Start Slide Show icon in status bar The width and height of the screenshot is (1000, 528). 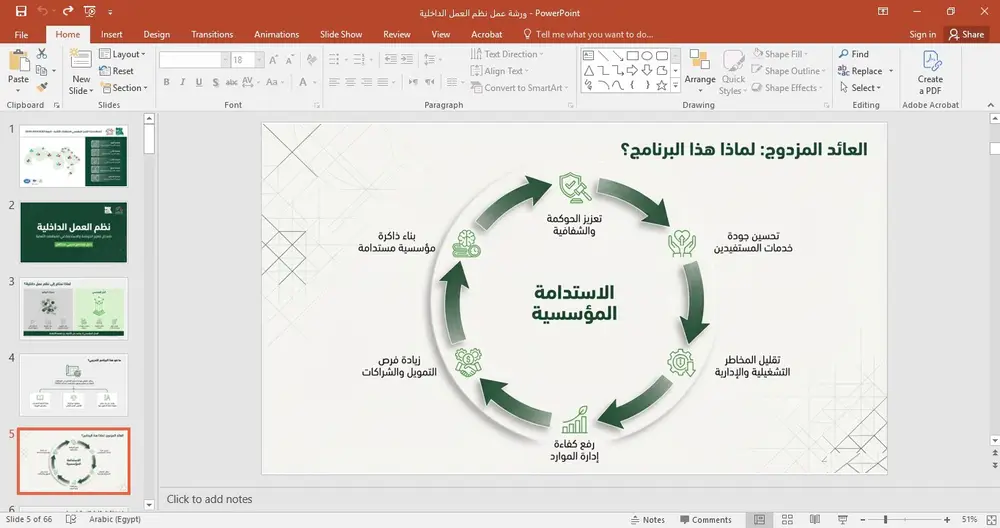pyautogui.click(x=842, y=520)
